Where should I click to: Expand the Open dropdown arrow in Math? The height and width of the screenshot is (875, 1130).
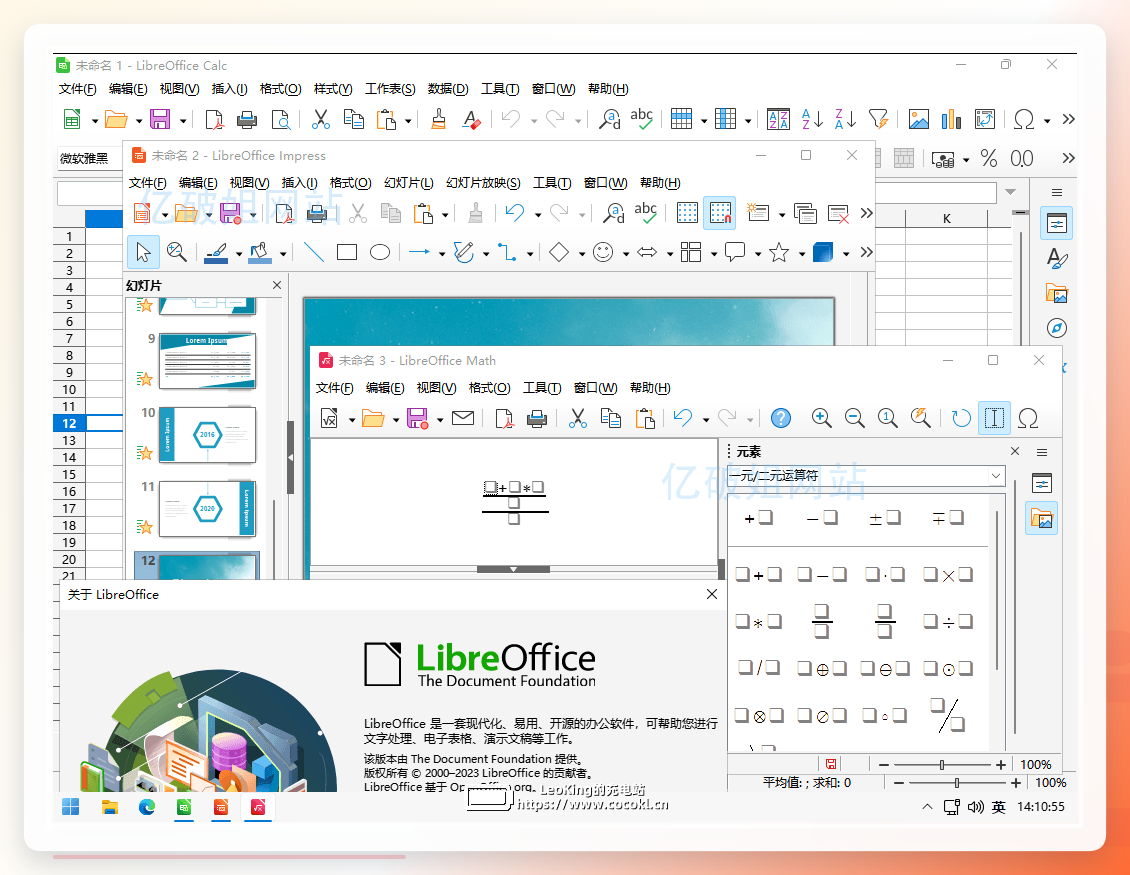(396, 419)
